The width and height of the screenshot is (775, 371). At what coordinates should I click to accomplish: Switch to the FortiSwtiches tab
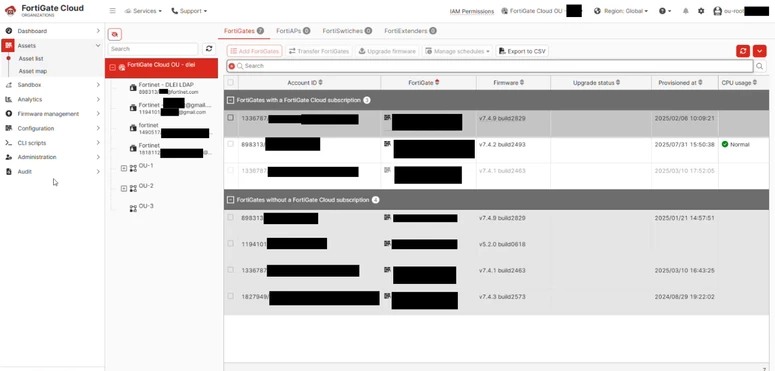point(347,31)
